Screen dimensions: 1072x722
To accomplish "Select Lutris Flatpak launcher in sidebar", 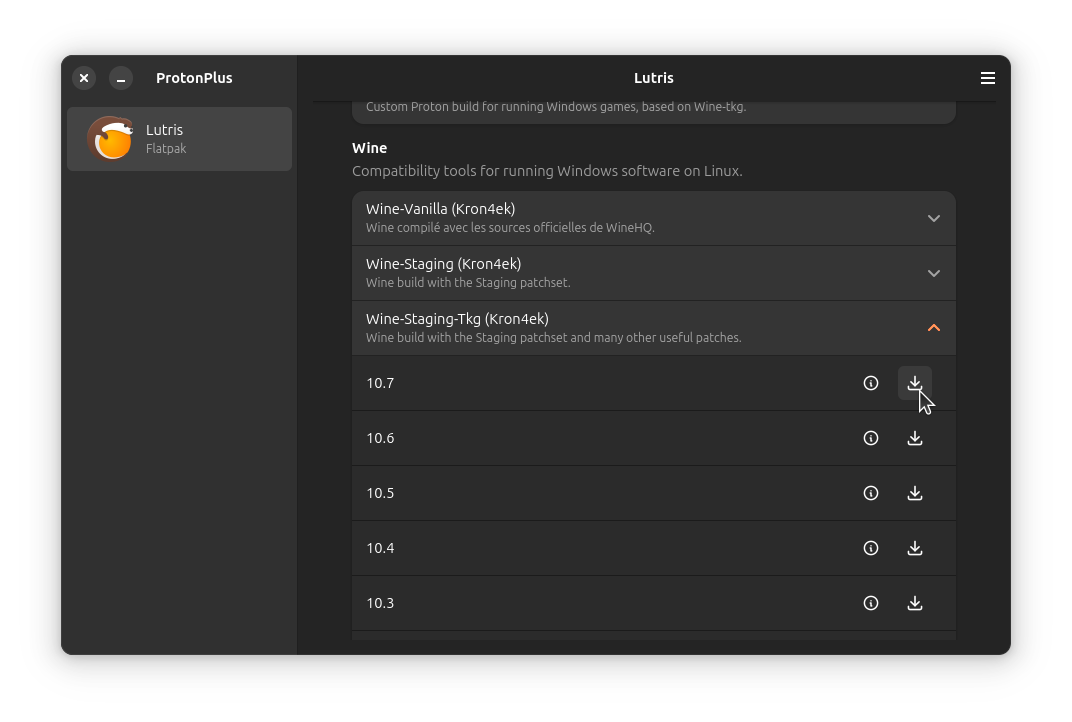I will point(179,139).
